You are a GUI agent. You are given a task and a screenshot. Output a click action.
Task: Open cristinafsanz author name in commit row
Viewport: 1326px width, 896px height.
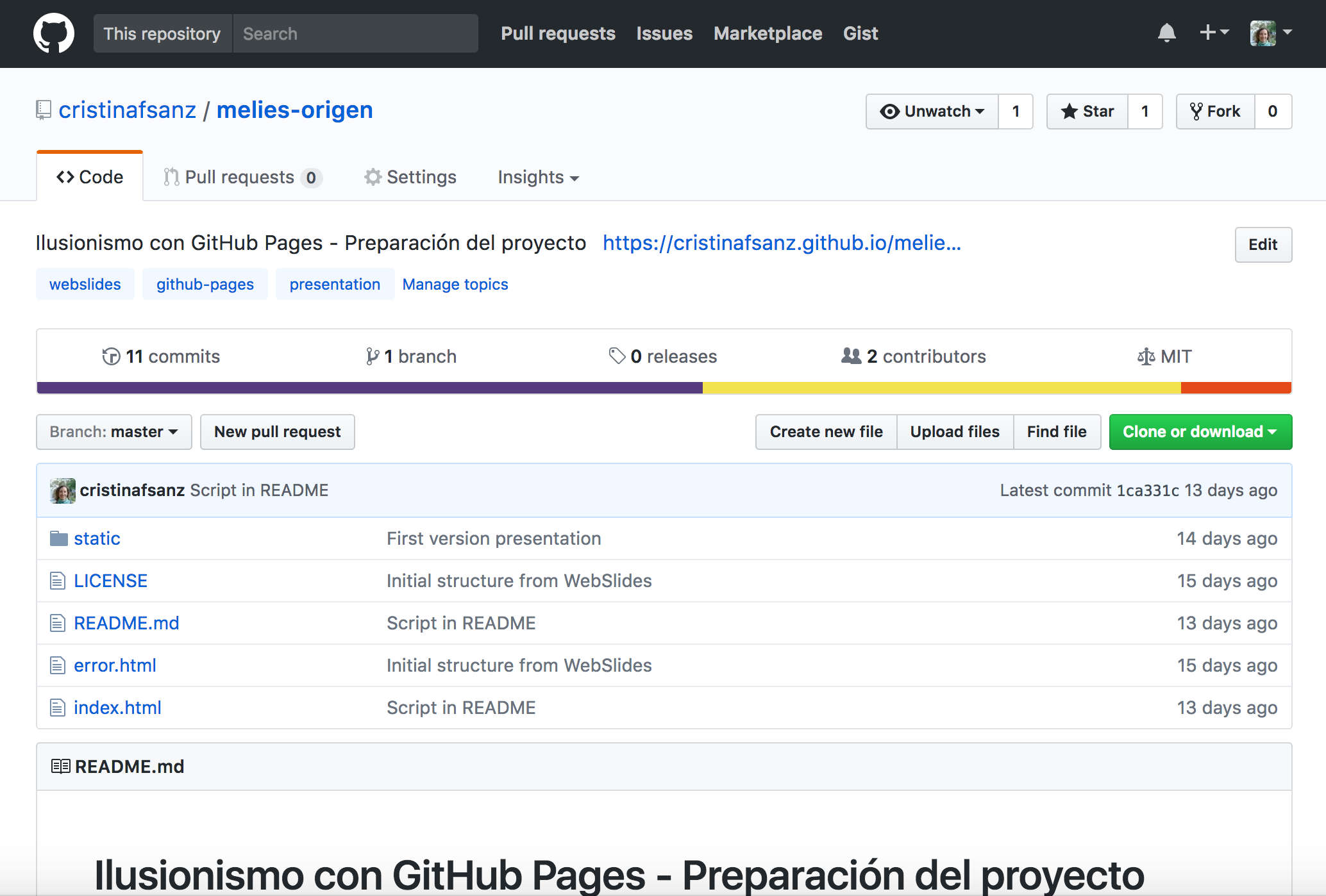(132, 490)
